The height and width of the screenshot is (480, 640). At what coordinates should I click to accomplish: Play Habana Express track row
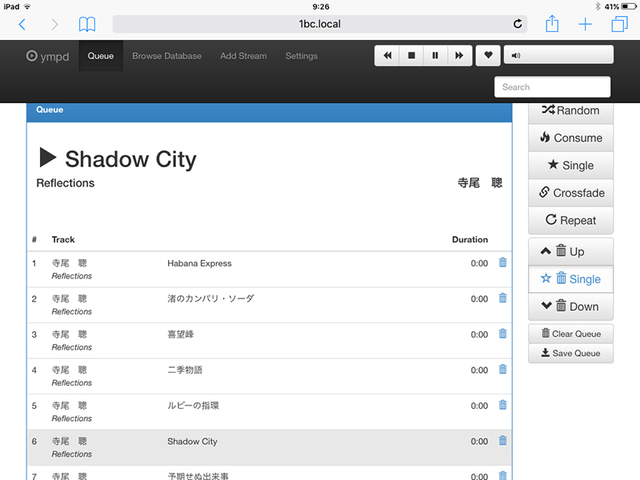[x=269, y=269]
